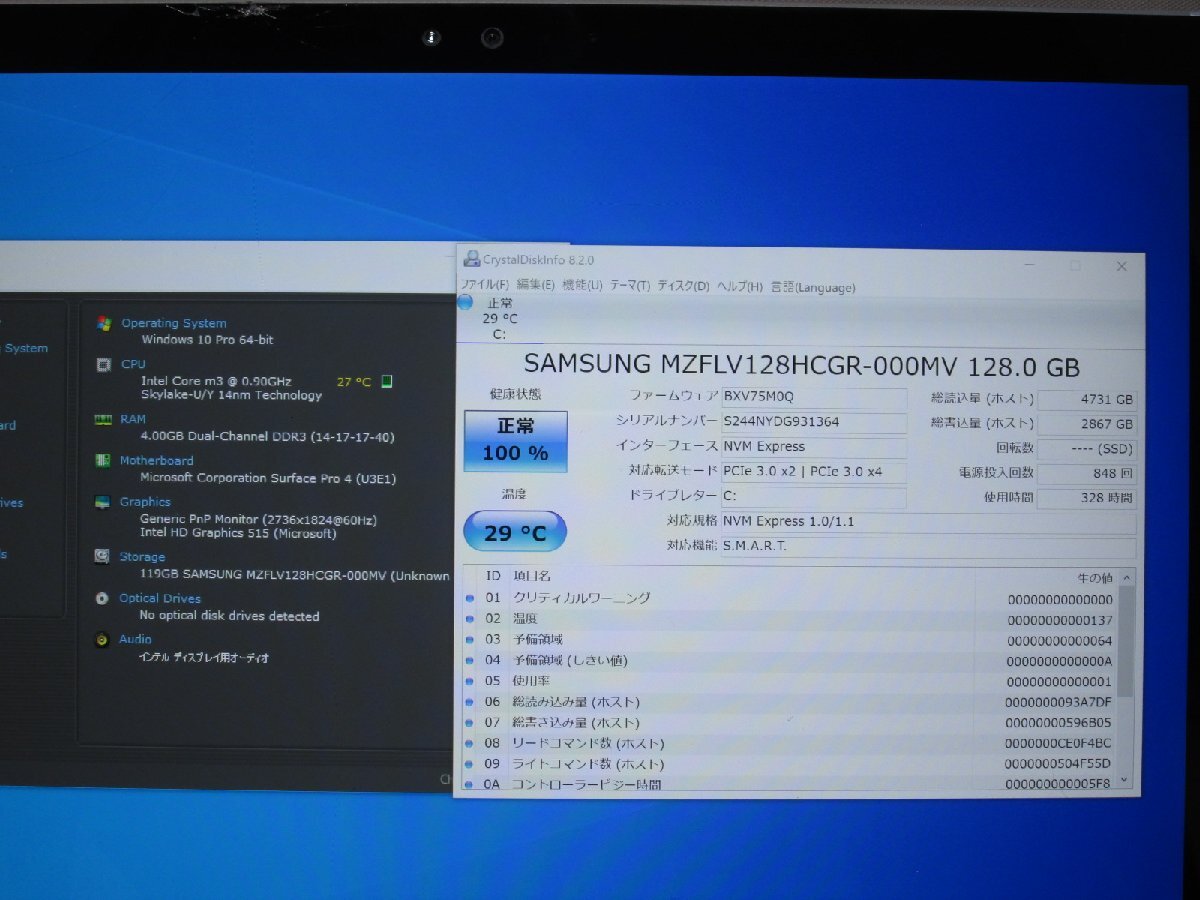Click the 生の値 column header in SMART list

click(x=1094, y=578)
